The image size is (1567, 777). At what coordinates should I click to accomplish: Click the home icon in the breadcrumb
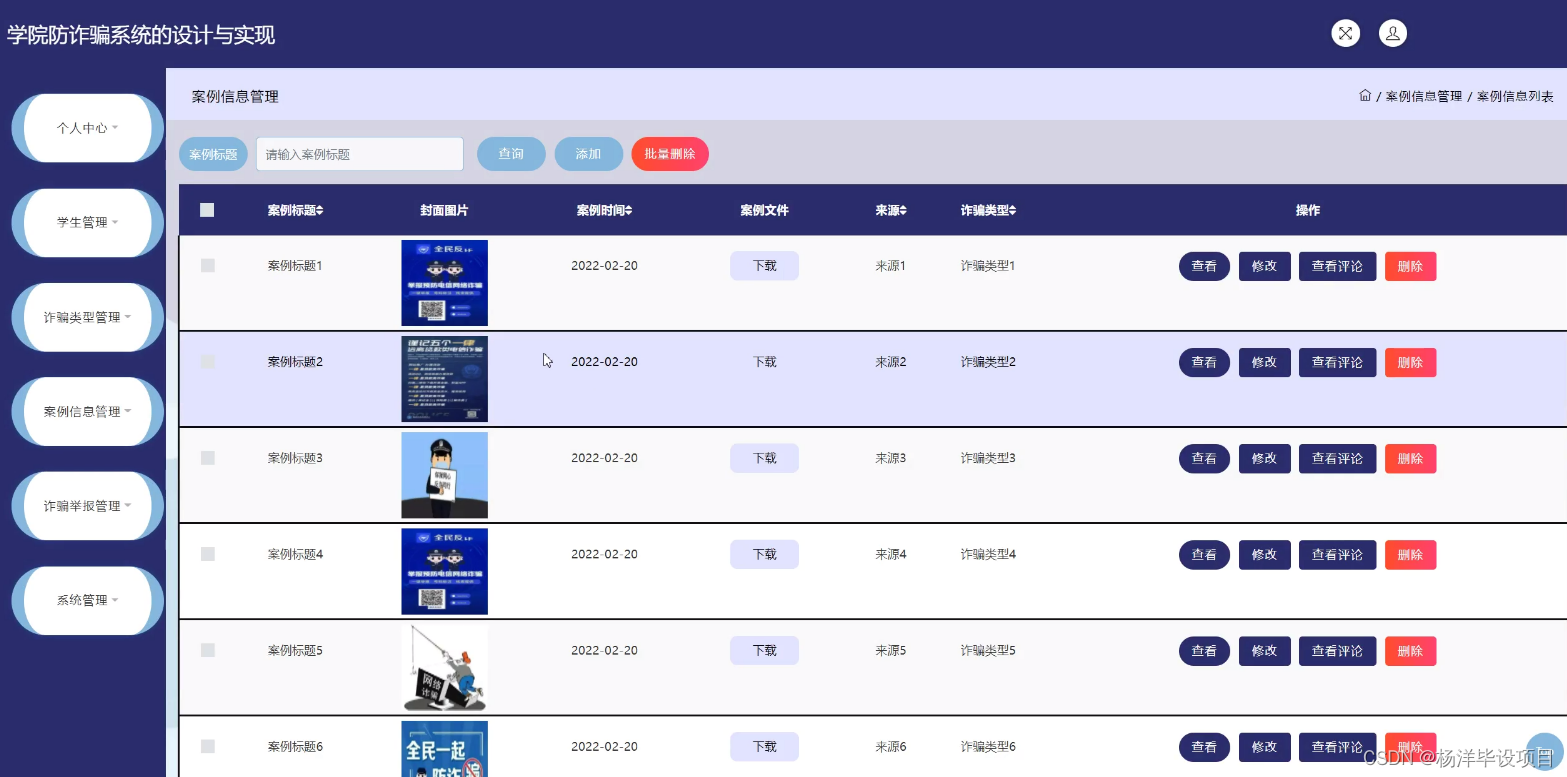[x=1364, y=94]
